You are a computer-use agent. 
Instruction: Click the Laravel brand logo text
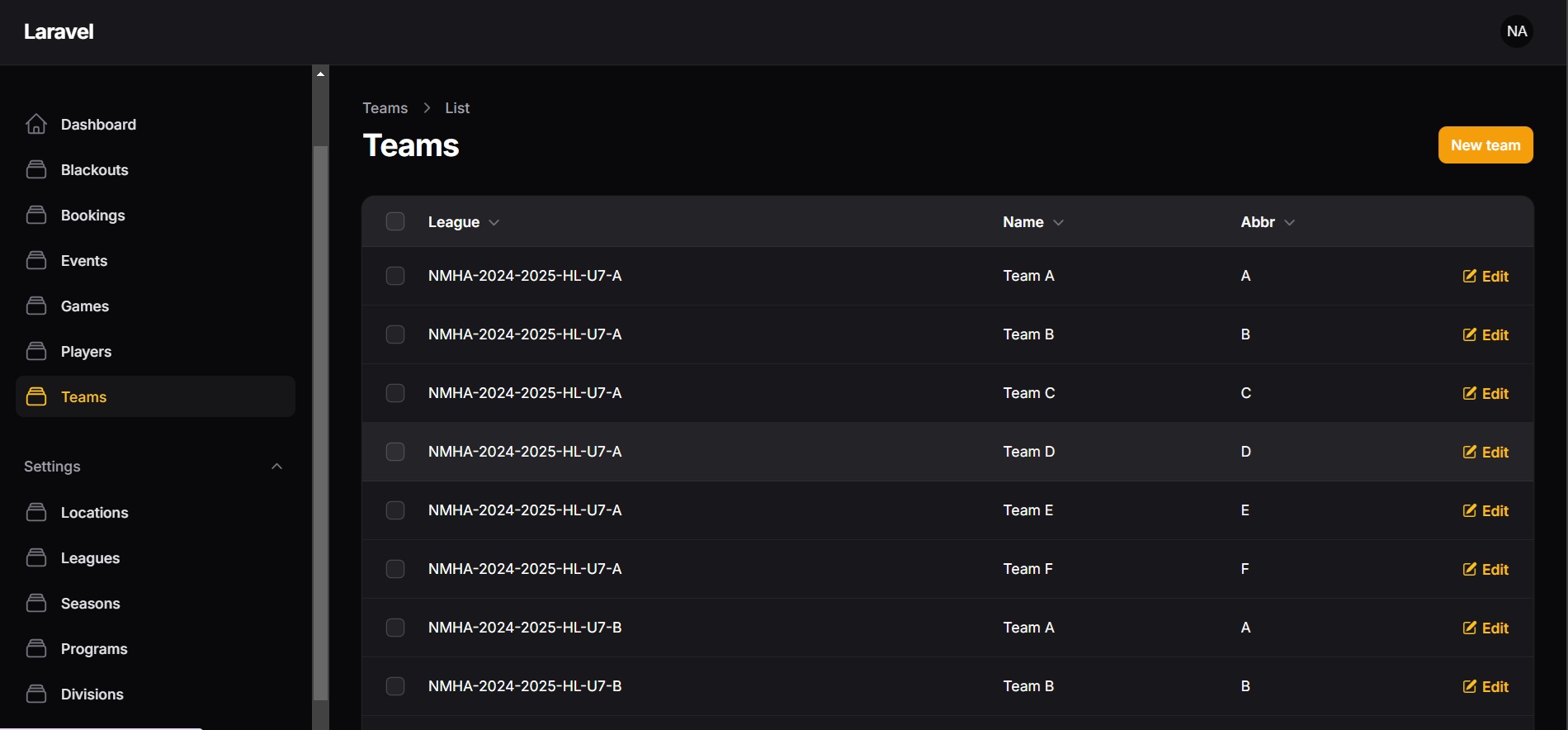coord(59,31)
